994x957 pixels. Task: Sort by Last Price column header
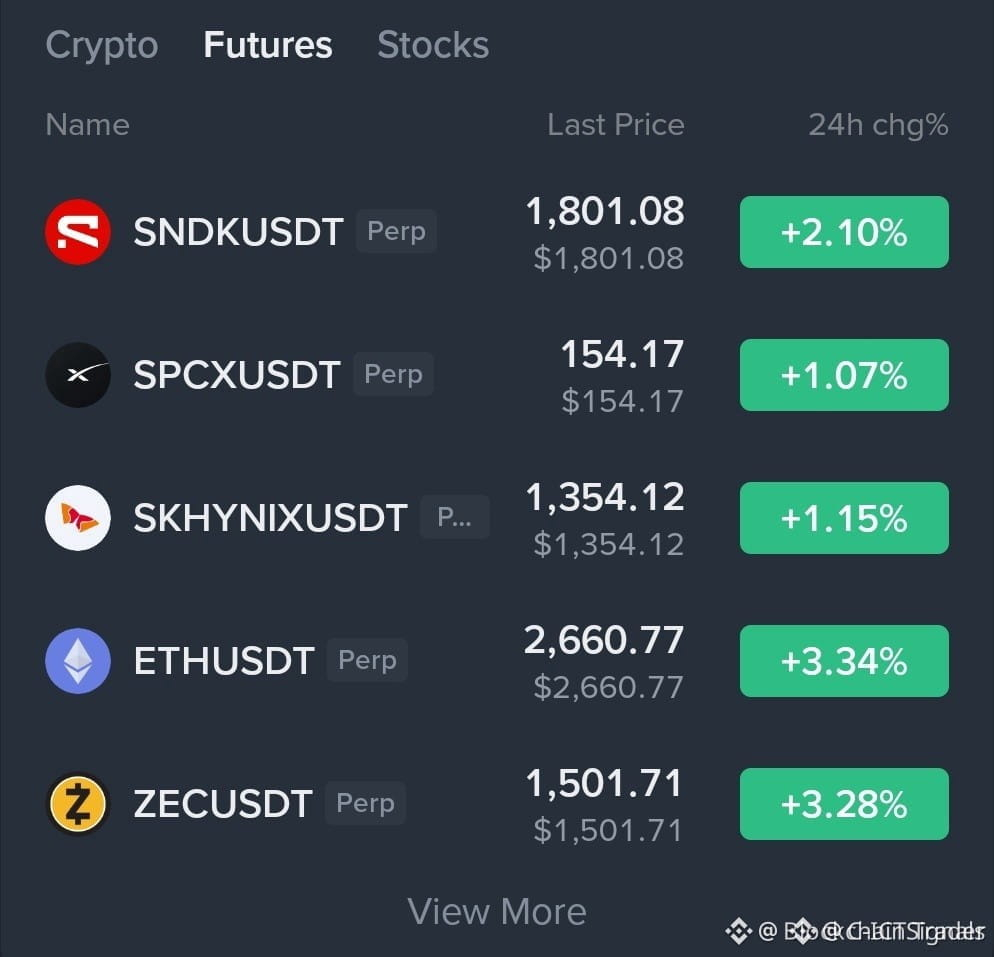click(616, 124)
